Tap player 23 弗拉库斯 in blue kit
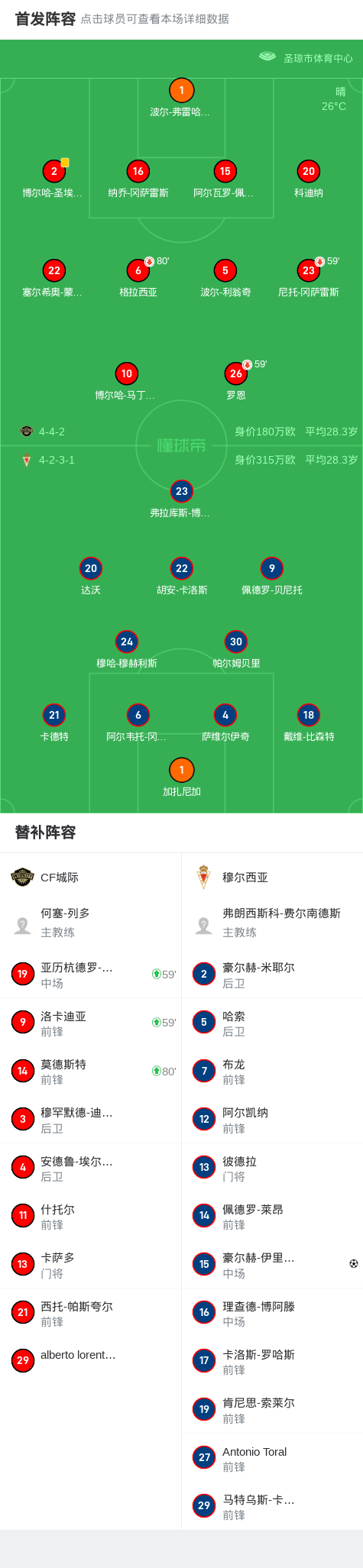This screenshot has width=363, height=1568. click(181, 491)
